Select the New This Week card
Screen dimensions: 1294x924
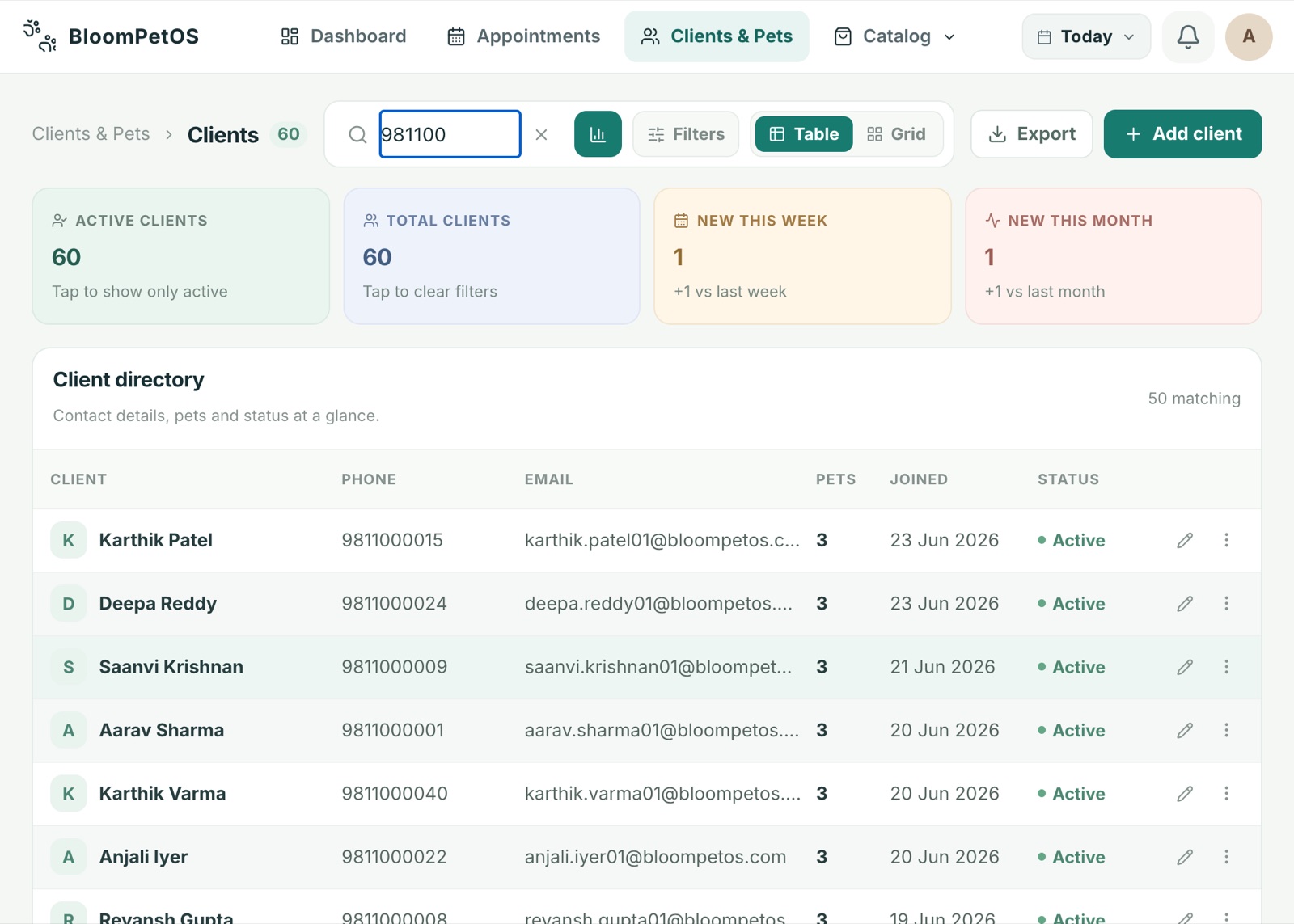(802, 256)
